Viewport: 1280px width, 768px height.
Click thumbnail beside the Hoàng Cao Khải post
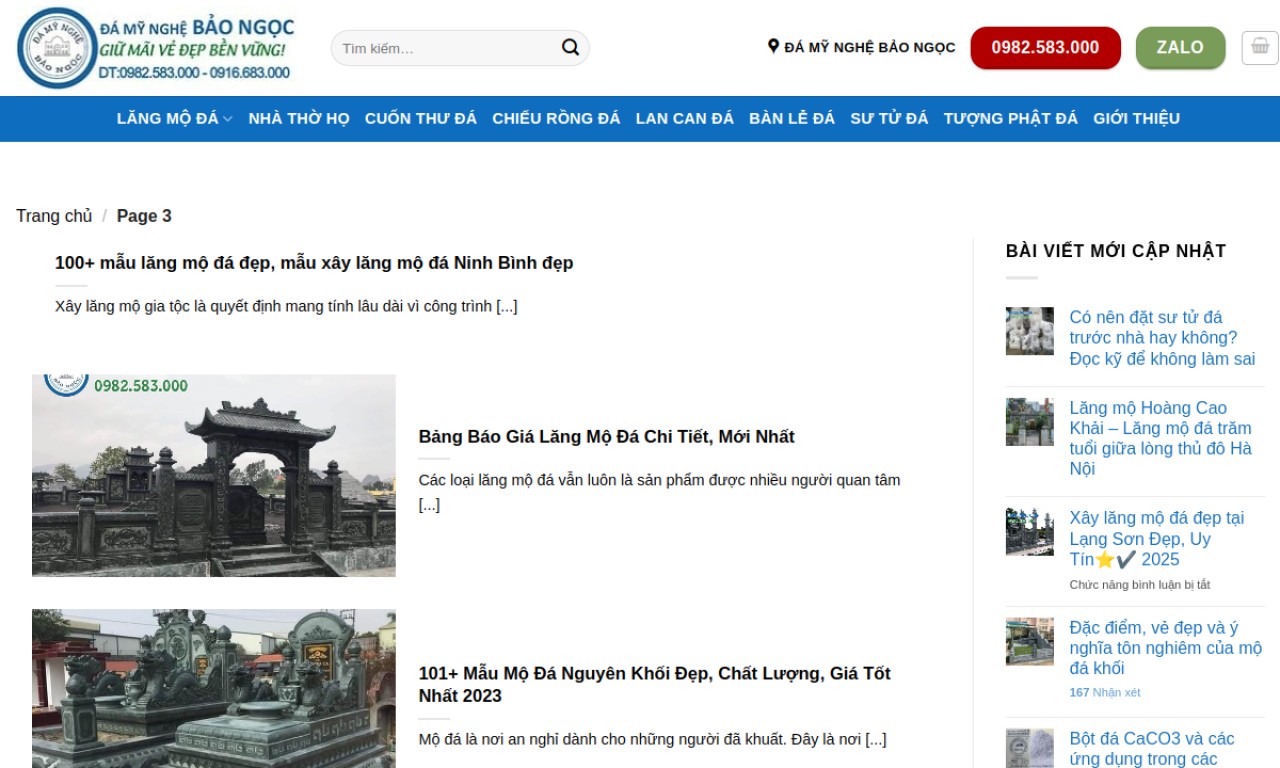[x=1030, y=422]
